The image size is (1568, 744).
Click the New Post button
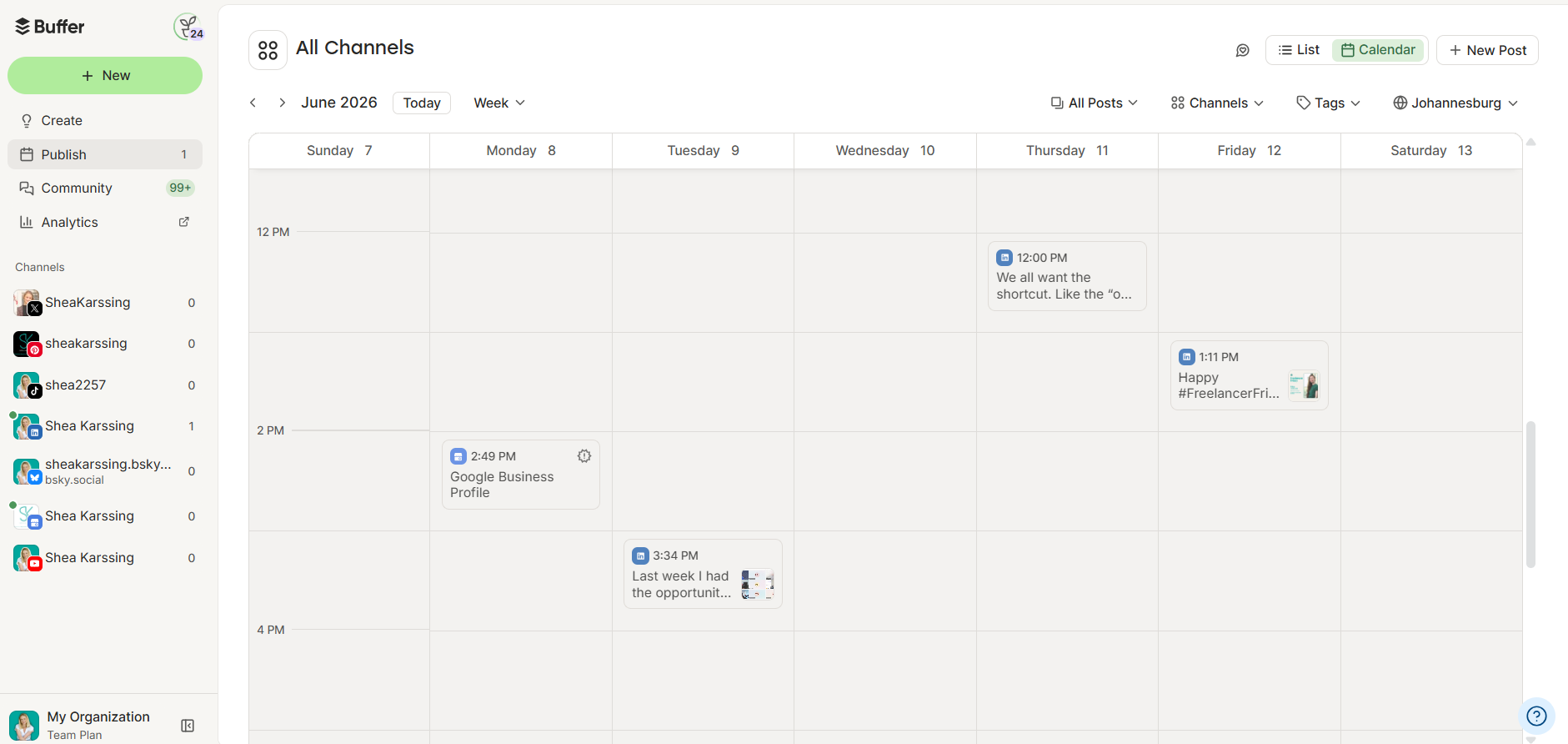[x=1487, y=50]
